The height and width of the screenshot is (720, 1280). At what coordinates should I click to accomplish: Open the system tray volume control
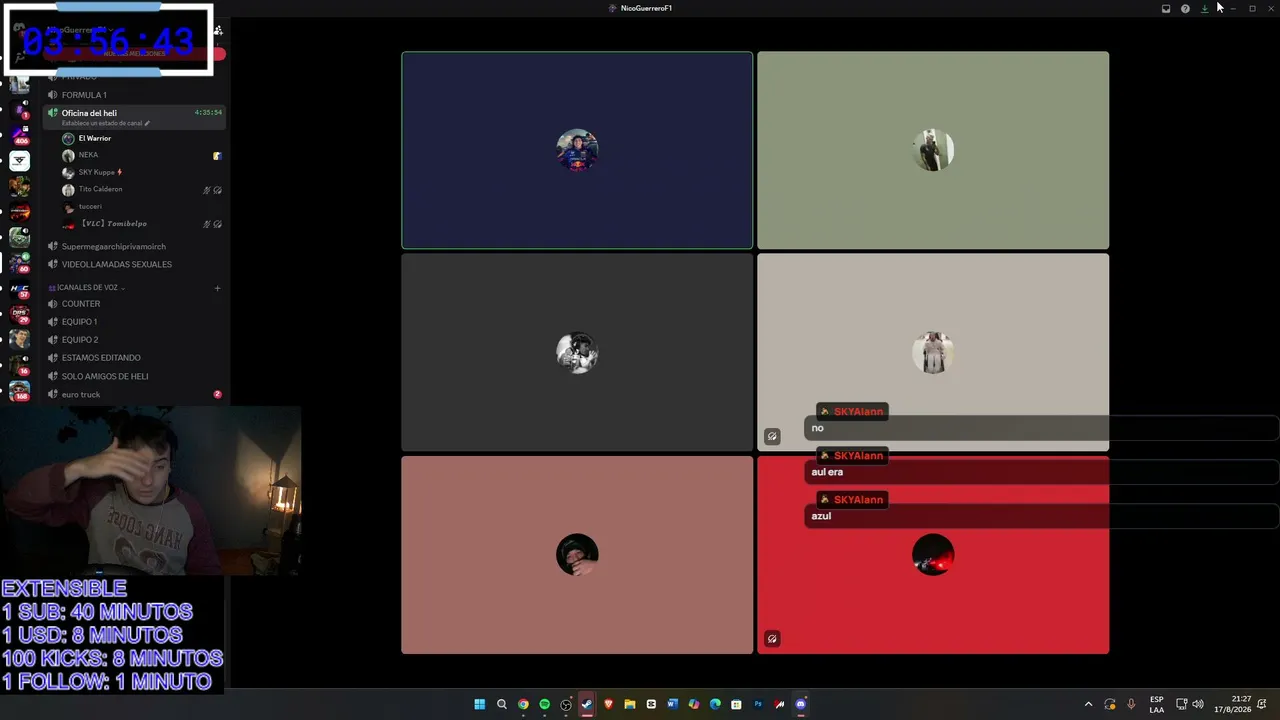tap(1198, 704)
